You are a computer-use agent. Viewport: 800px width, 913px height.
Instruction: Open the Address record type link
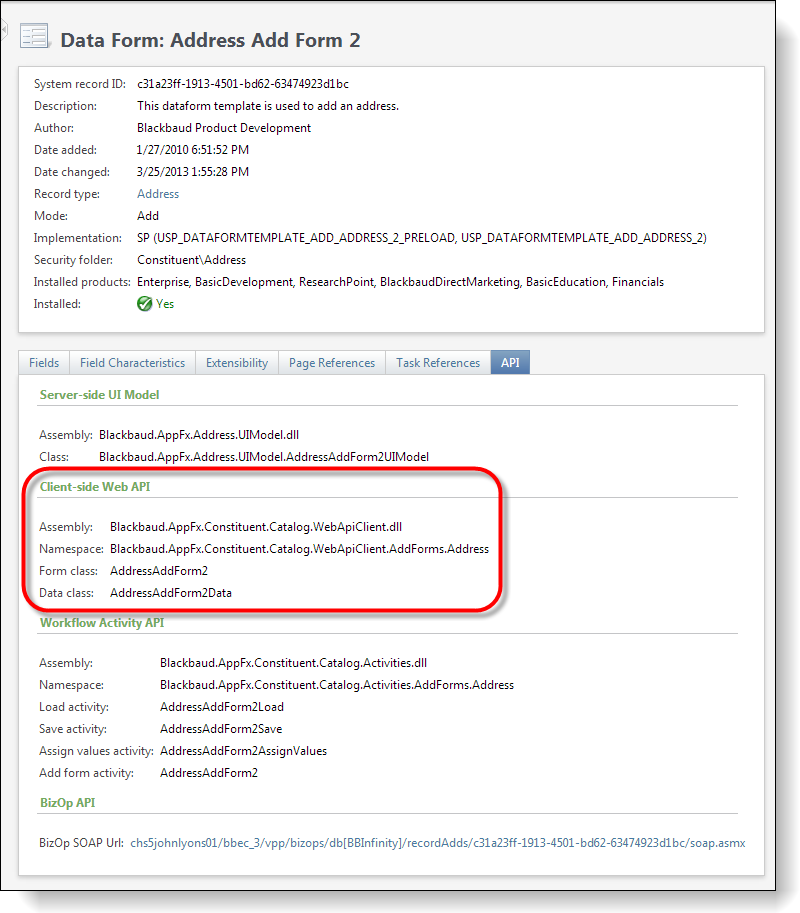158,194
